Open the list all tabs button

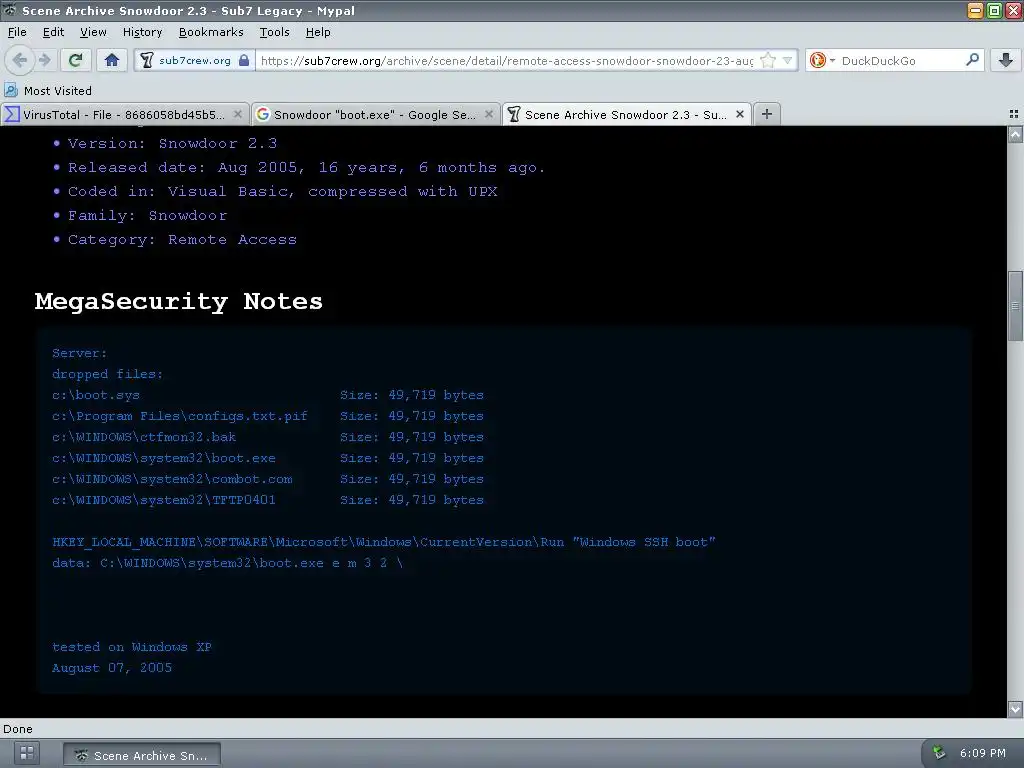[x=1014, y=114]
